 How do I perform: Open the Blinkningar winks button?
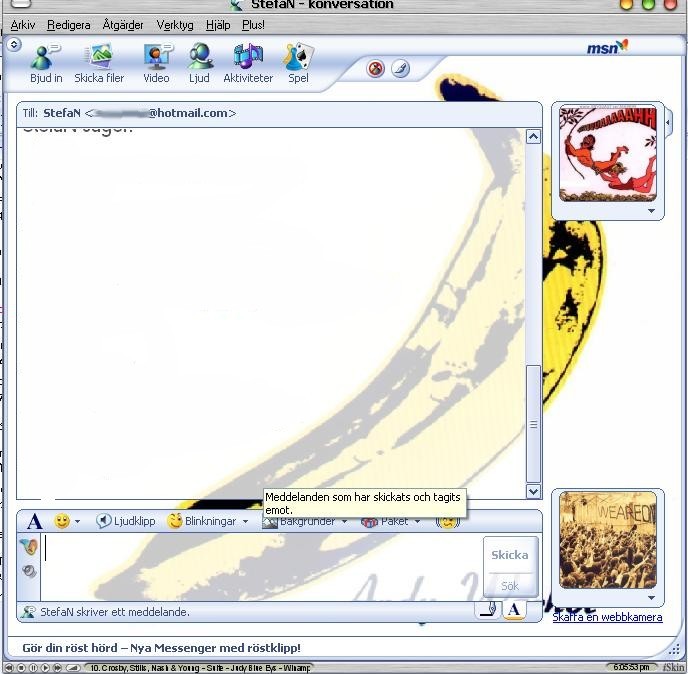pyautogui.click(x=202, y=521)
